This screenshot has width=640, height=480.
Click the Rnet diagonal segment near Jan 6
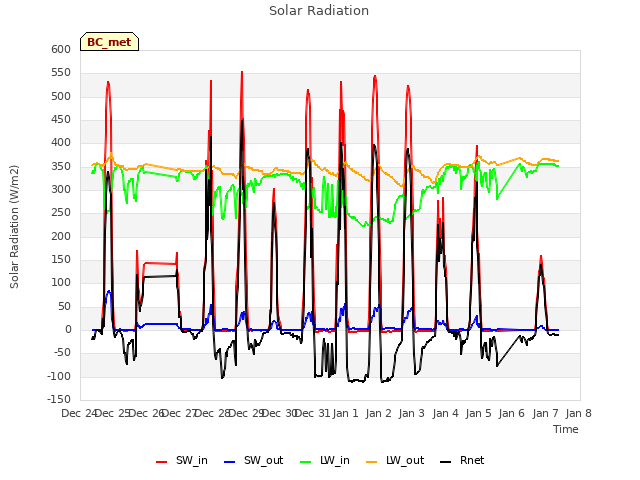(x=508, y=351)
